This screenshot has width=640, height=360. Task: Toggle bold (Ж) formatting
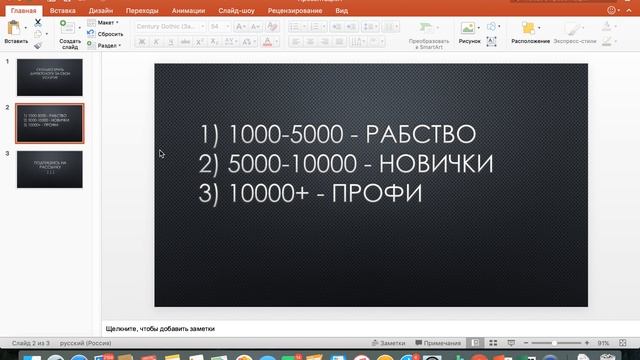click(142, 42)
